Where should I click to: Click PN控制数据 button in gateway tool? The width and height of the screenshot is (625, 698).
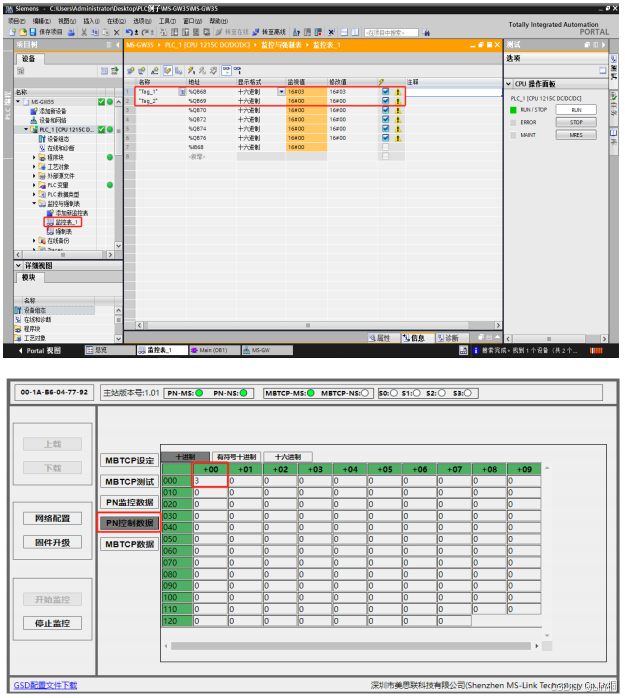tap(130, 523)
